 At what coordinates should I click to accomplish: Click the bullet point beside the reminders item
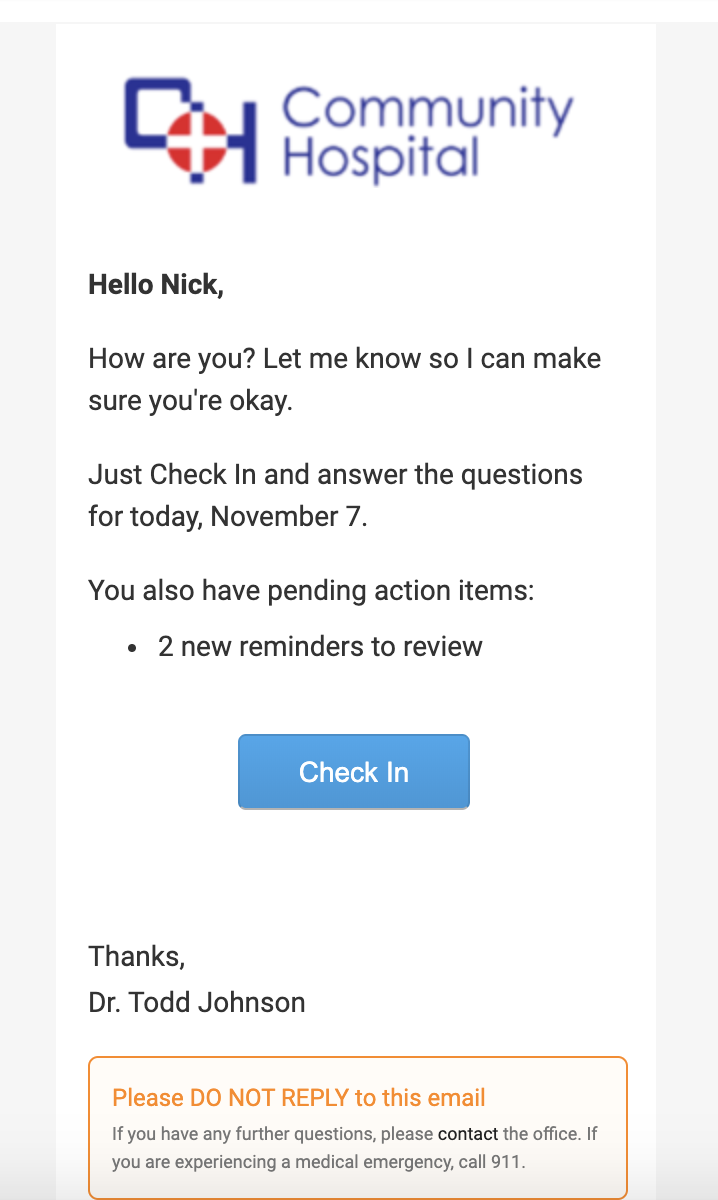(x=133, y=646)
